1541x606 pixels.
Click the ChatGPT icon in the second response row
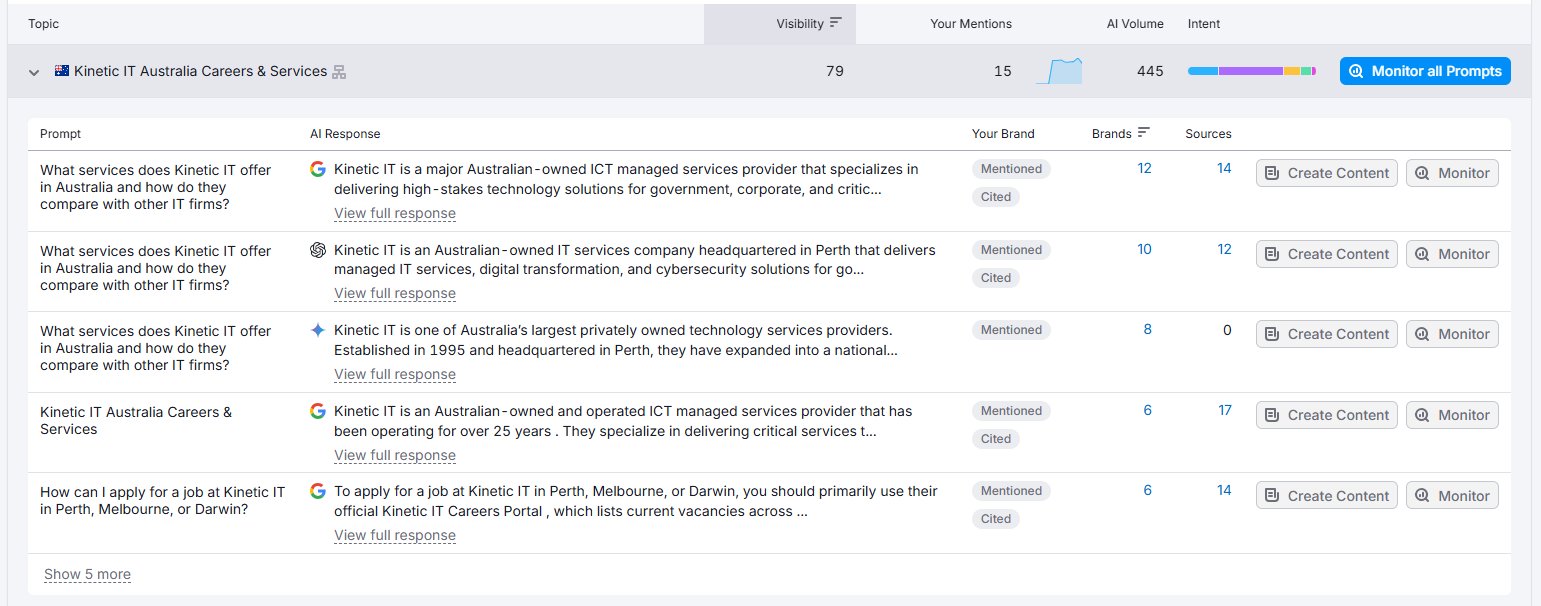(318, 250)
